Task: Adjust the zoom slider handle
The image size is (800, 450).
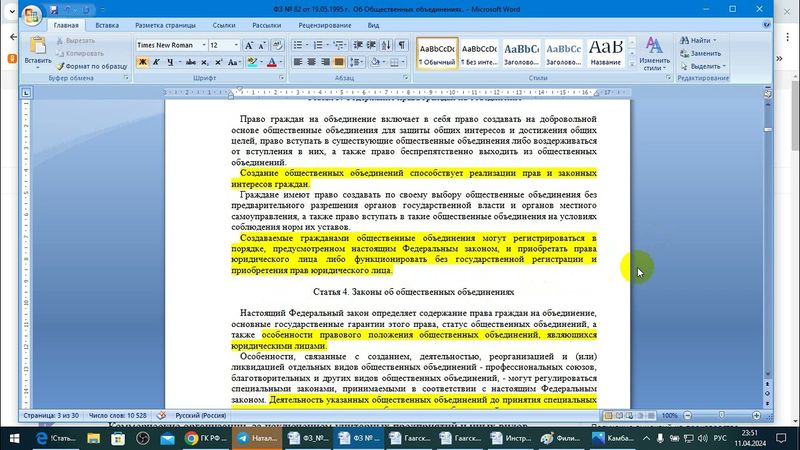Action: pyautogui.click(x=722, y=415)
